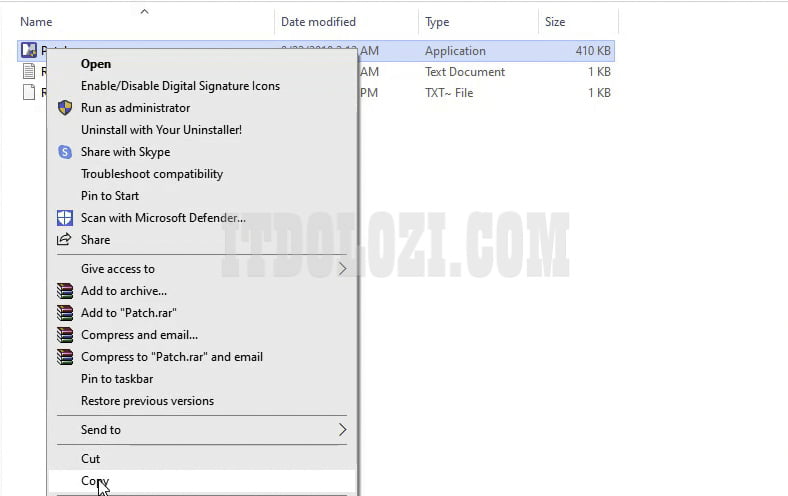The height and width of the screenshot is (496, 788).
Task: Select Share with Skype option
Action: pos(125,152)
